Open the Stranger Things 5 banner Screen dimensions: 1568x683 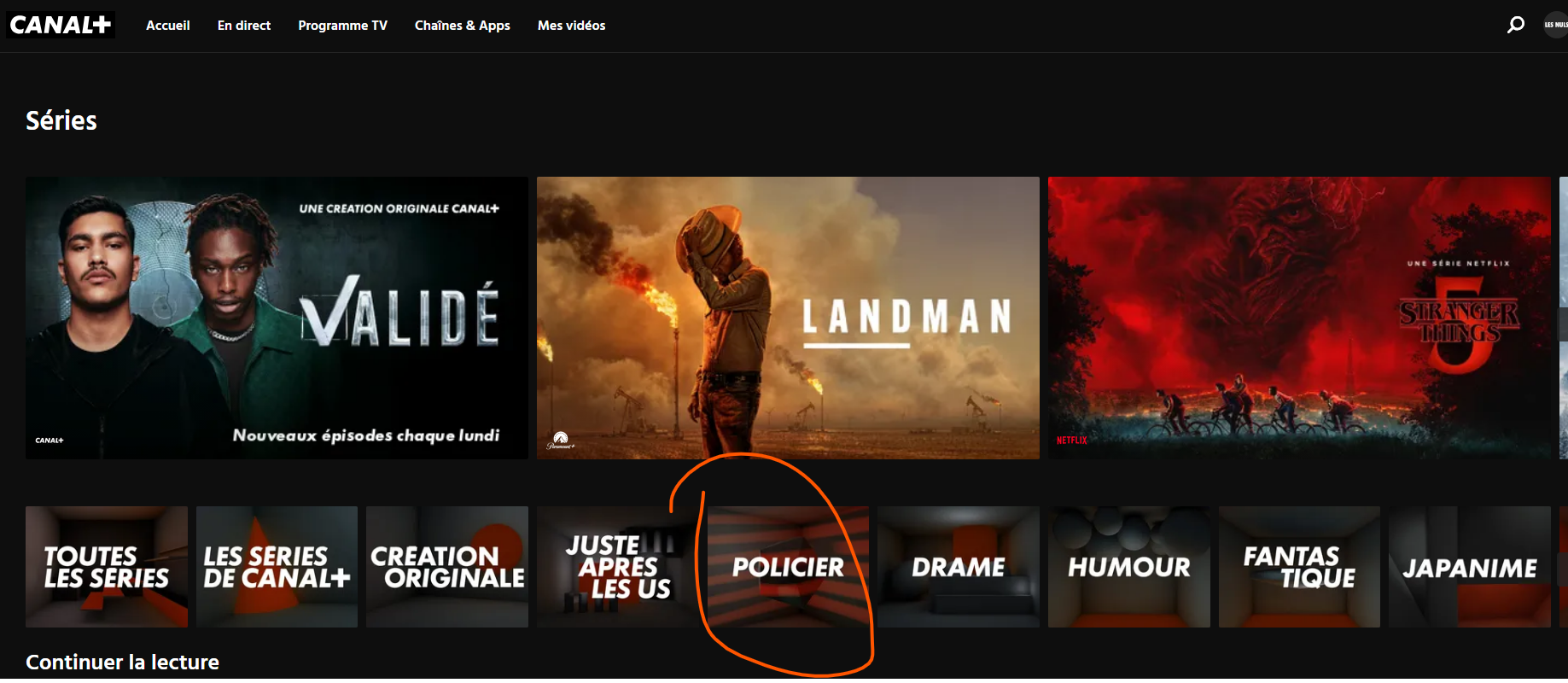pyautogui.click(x=1298, y=318)
